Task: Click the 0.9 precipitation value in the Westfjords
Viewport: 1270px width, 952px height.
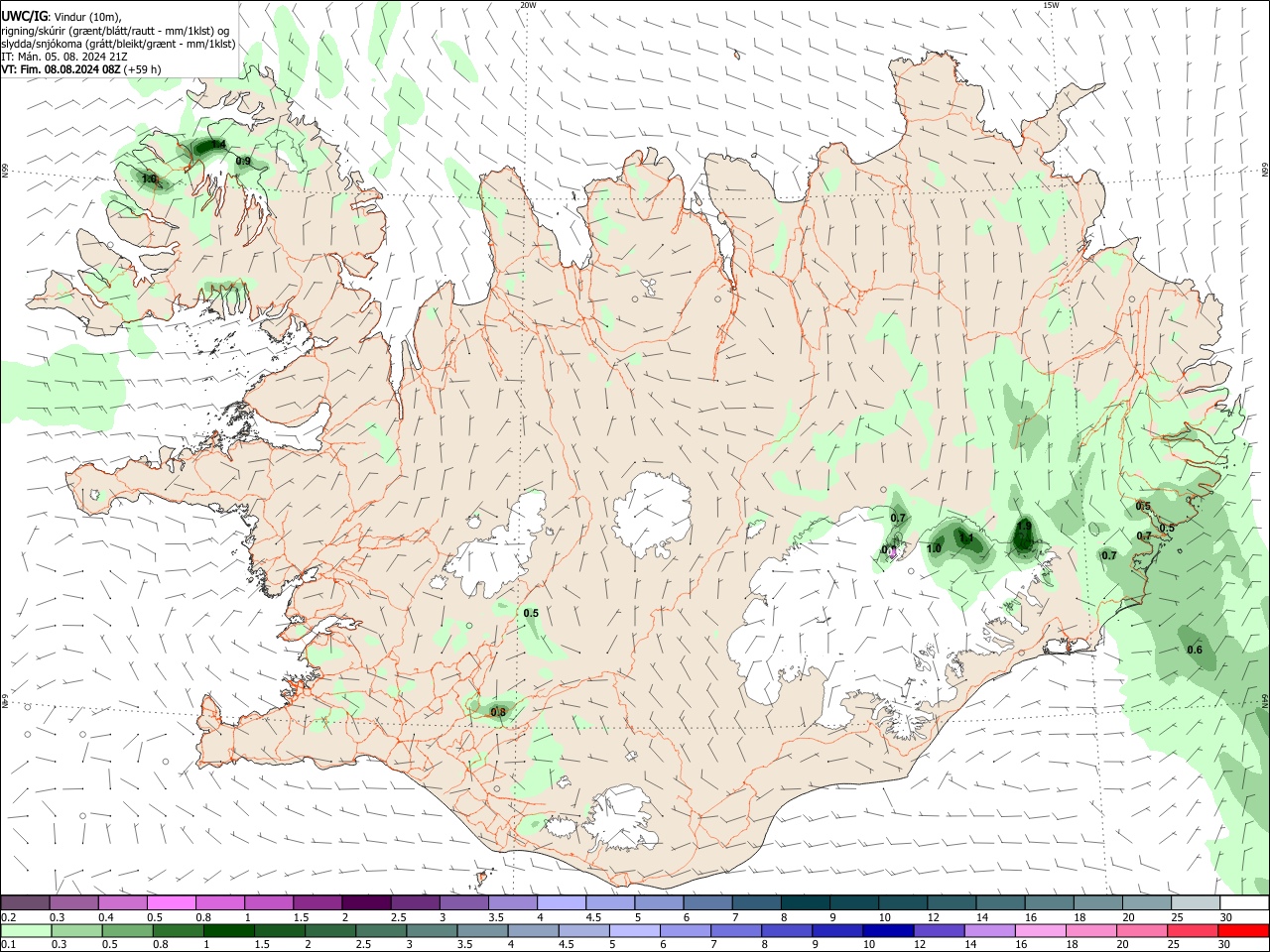Action: coord(244,162)
